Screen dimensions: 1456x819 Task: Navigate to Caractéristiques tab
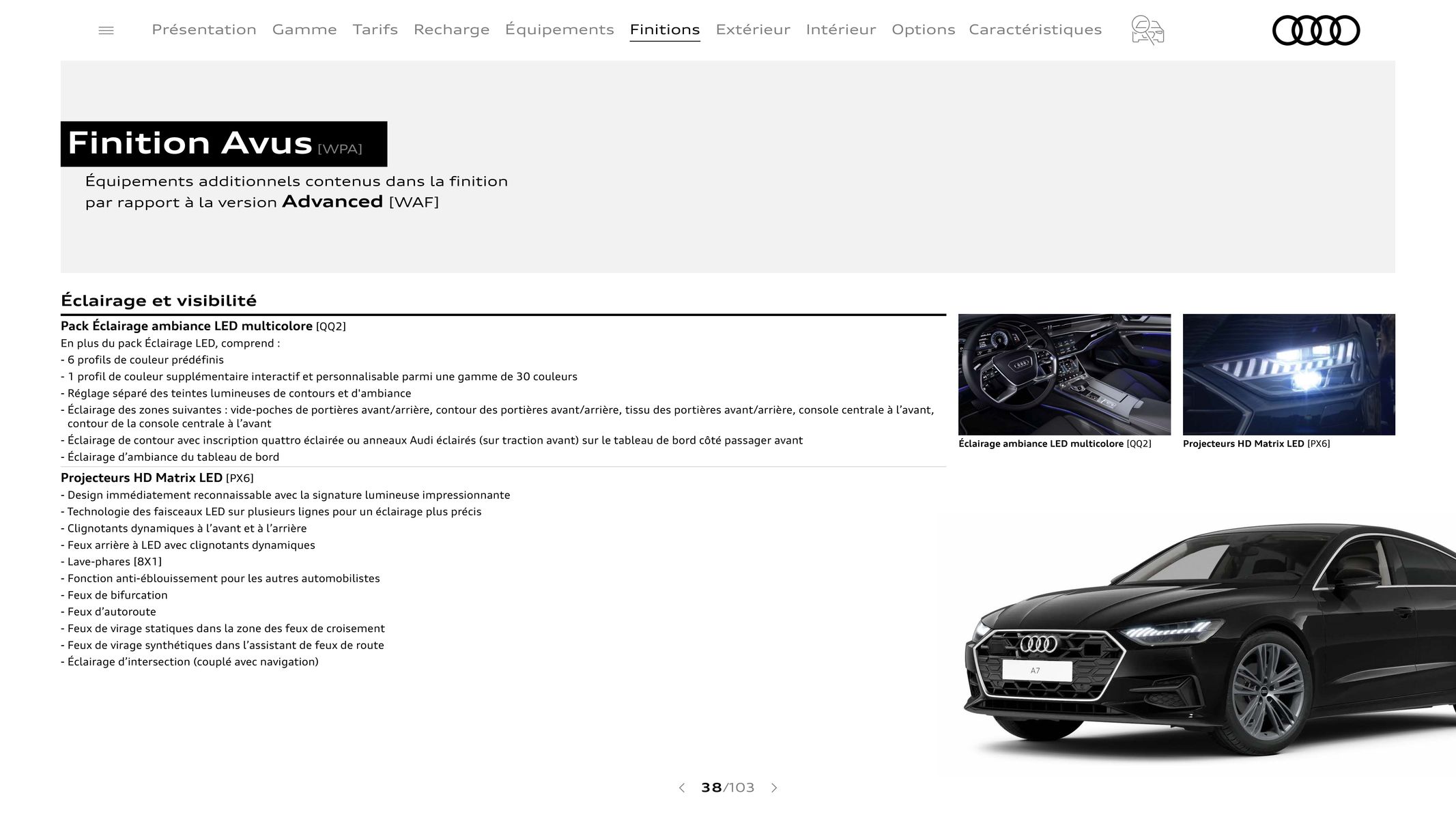(1036, 29)
